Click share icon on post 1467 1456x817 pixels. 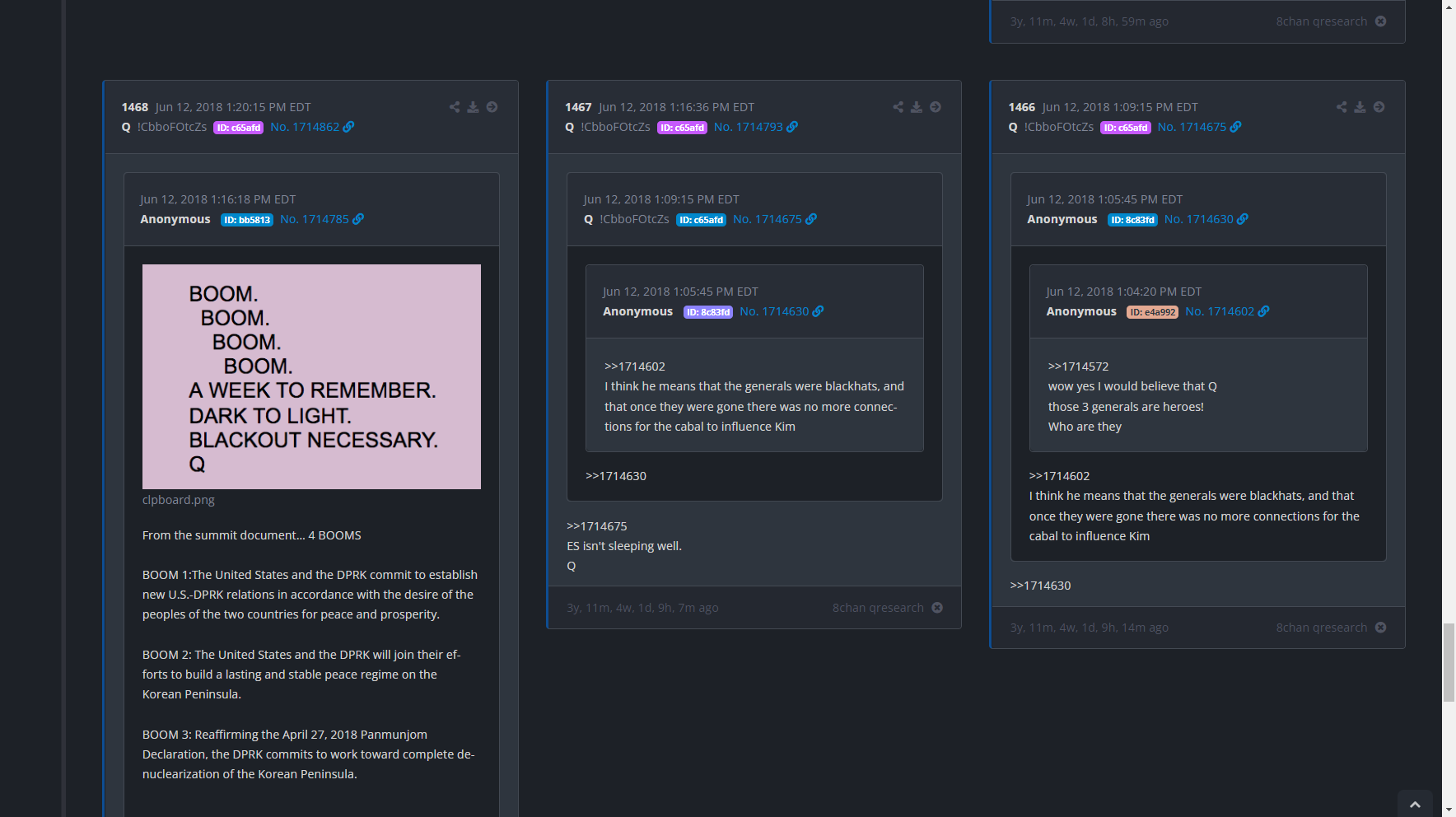pyautogui.click(x=898, y=107)
